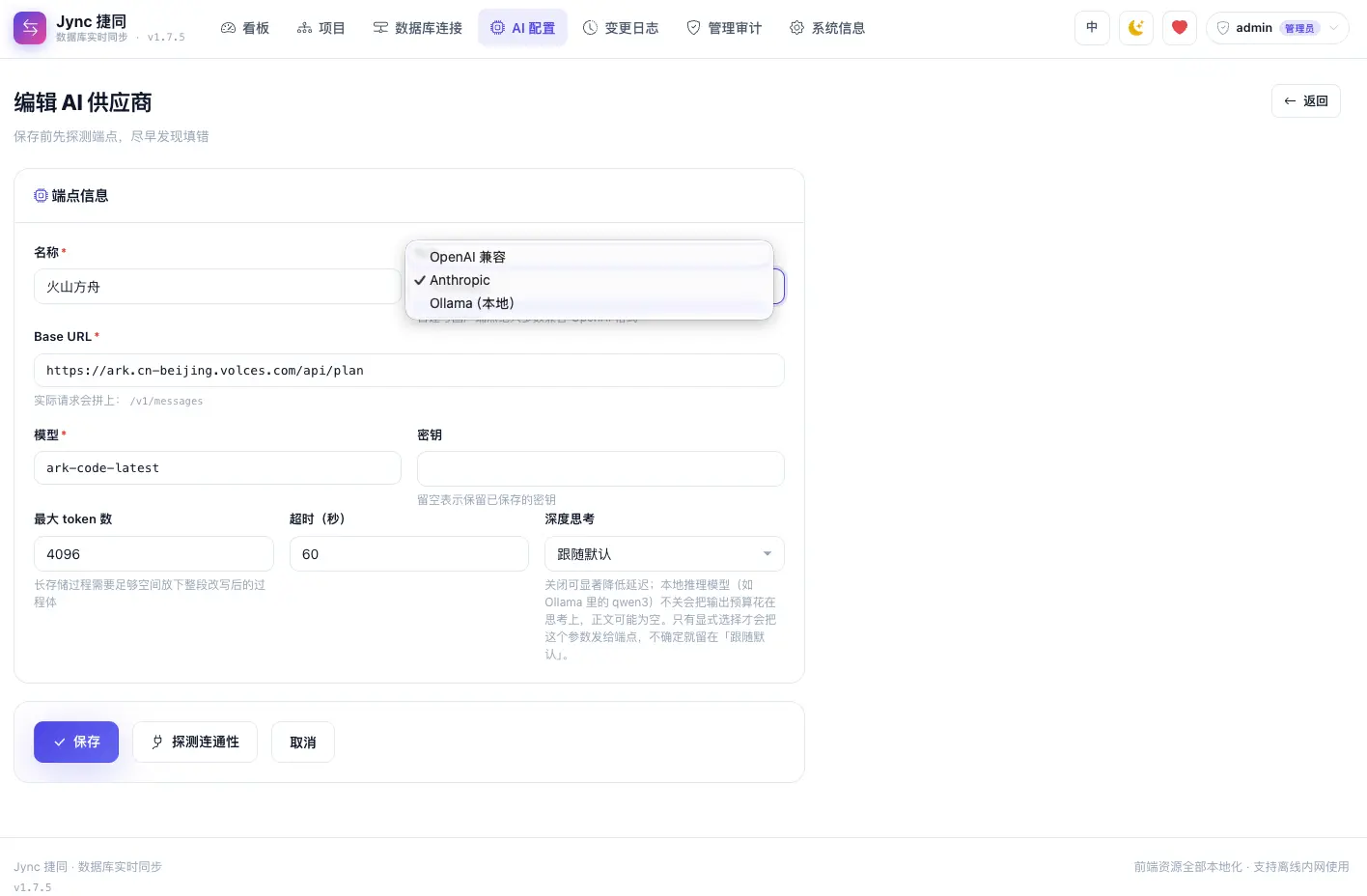The height and width of the screenshot is (896, 1367).
Task: Open 管理审计 page
Action: click(x=724, y=28)
